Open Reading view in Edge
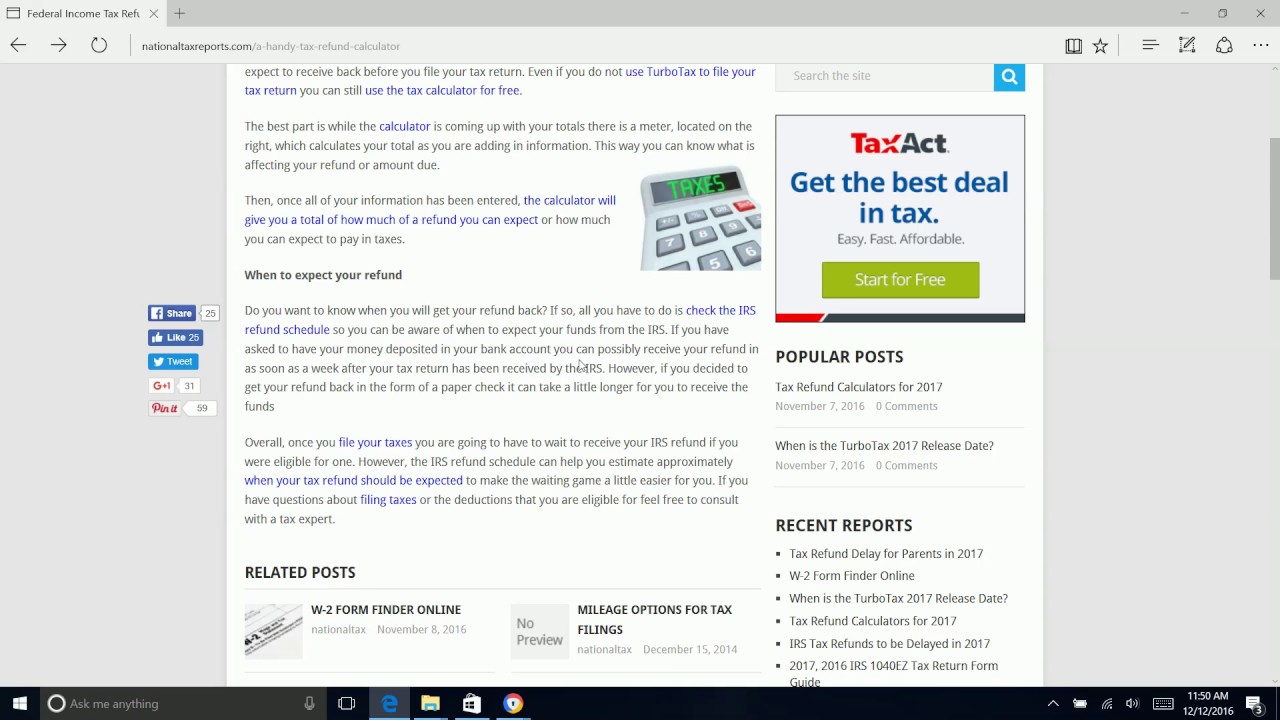 [1073, 45]
